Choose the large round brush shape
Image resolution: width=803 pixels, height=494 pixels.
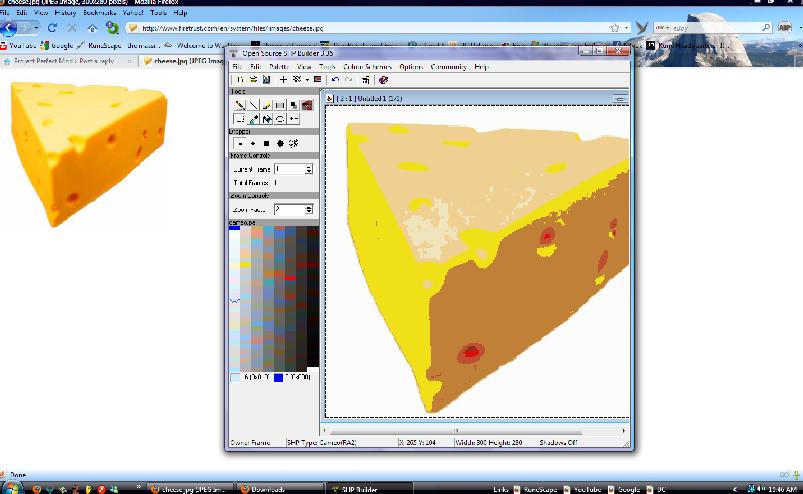coord(280,143)
